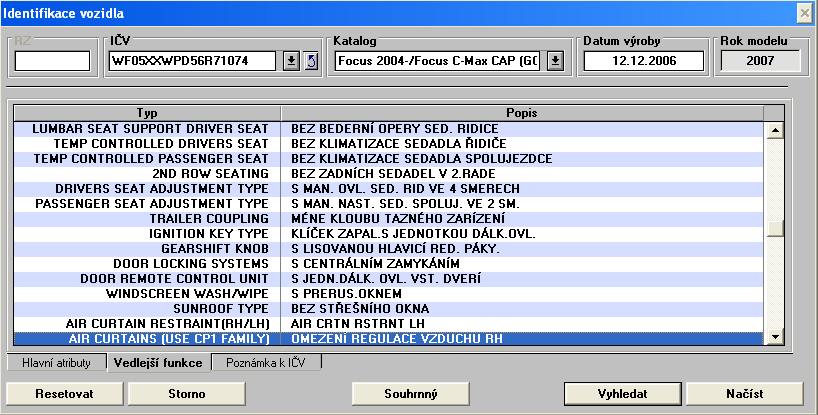This screenshot has height=415, width=818.
Task: Click the refresh icon beside IČV field
Action: [309, 61]
